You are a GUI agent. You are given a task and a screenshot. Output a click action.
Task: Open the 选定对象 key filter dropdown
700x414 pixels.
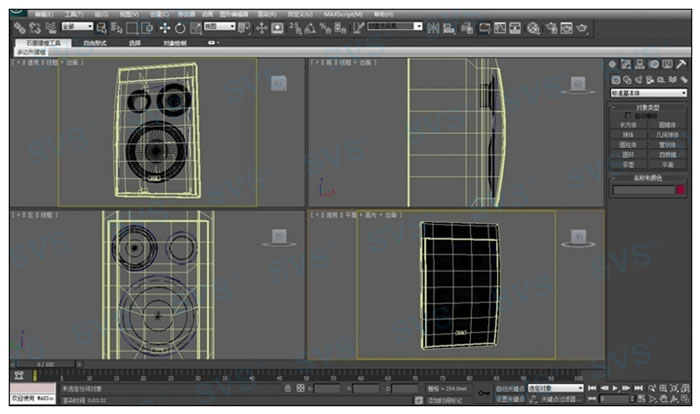[x=555, y=387]
